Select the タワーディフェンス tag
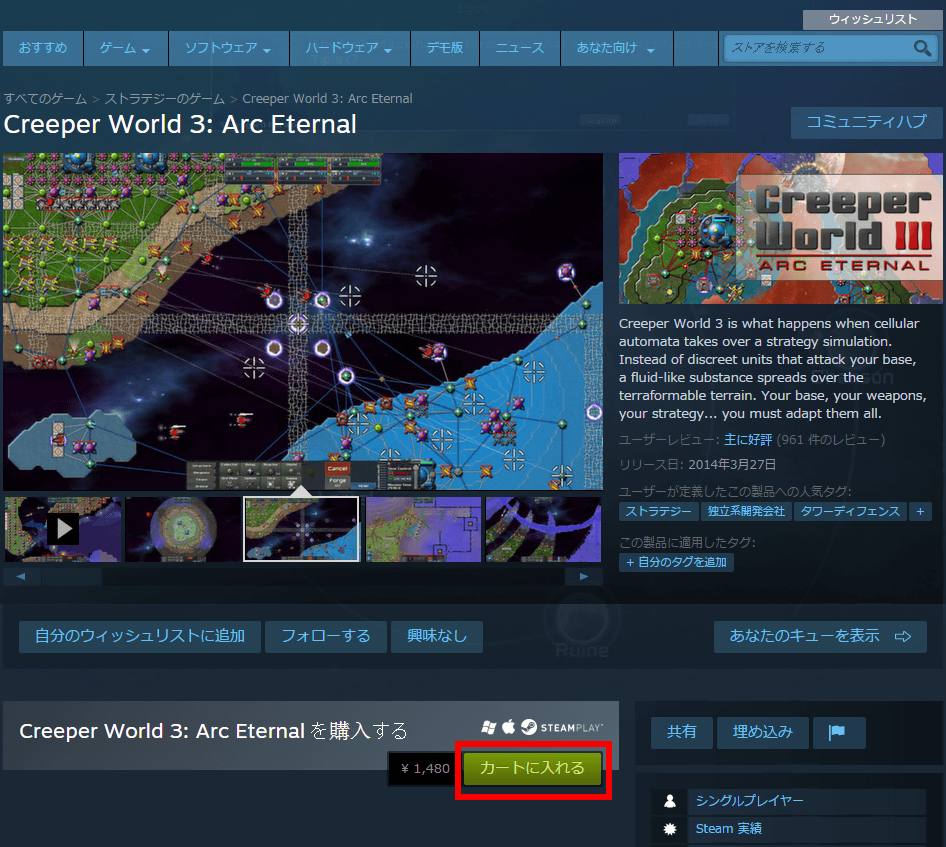 point(850,512)
